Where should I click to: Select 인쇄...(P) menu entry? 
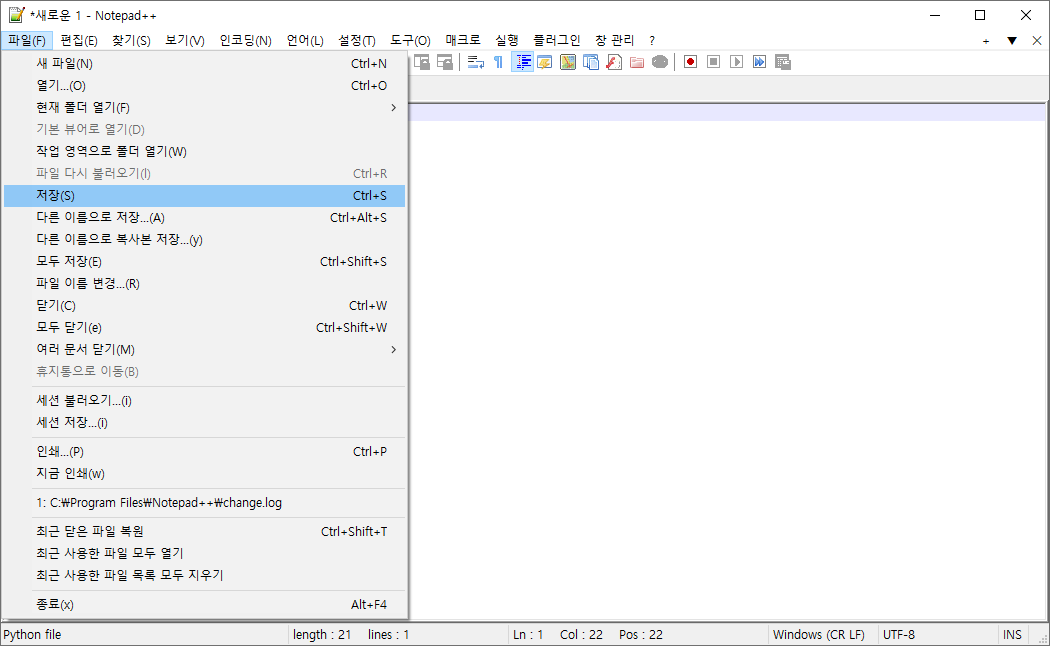point(204,452)
